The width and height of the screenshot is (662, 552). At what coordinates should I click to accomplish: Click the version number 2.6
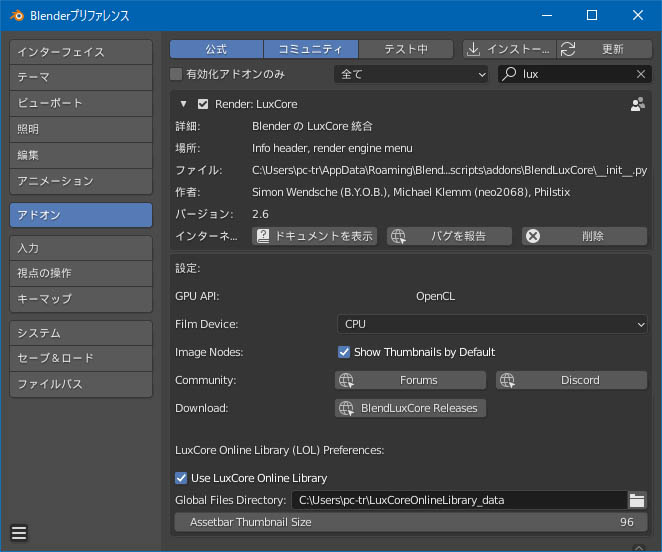click(260, 214)
